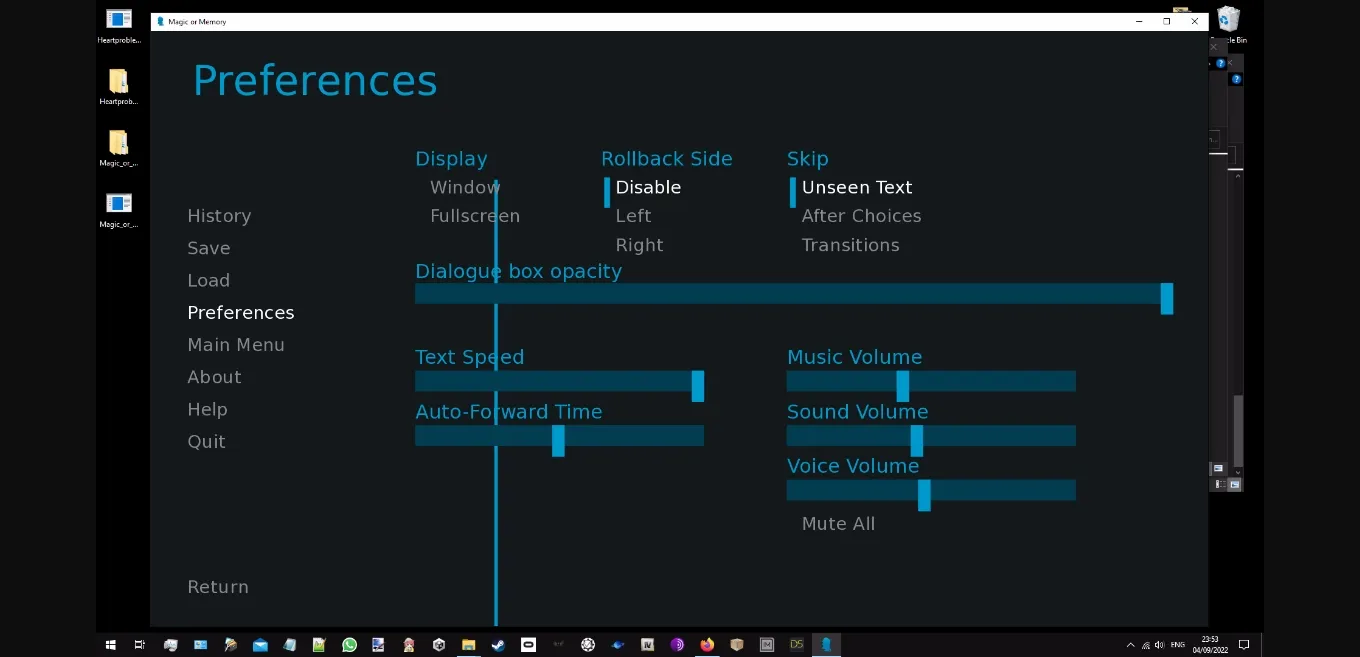The image size is (1360, 657).
Task: Select Fullscreen display mode
Action: pyautogui.click(x=474, y=216)
